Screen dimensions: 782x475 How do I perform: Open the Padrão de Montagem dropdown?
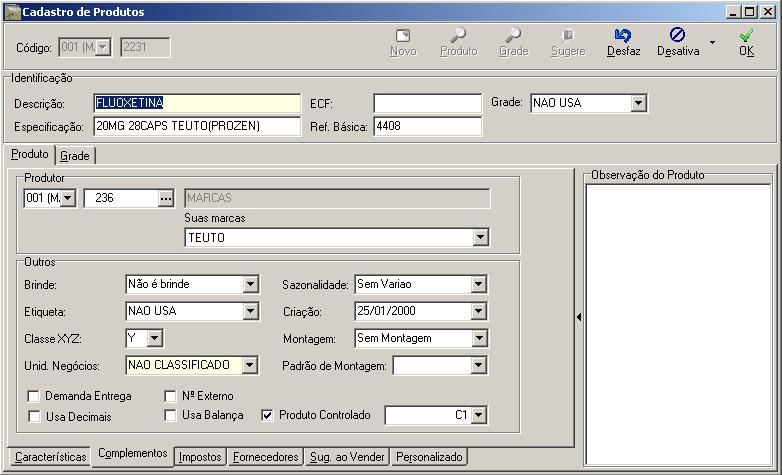pyautogui.click(x=478, y=365)
